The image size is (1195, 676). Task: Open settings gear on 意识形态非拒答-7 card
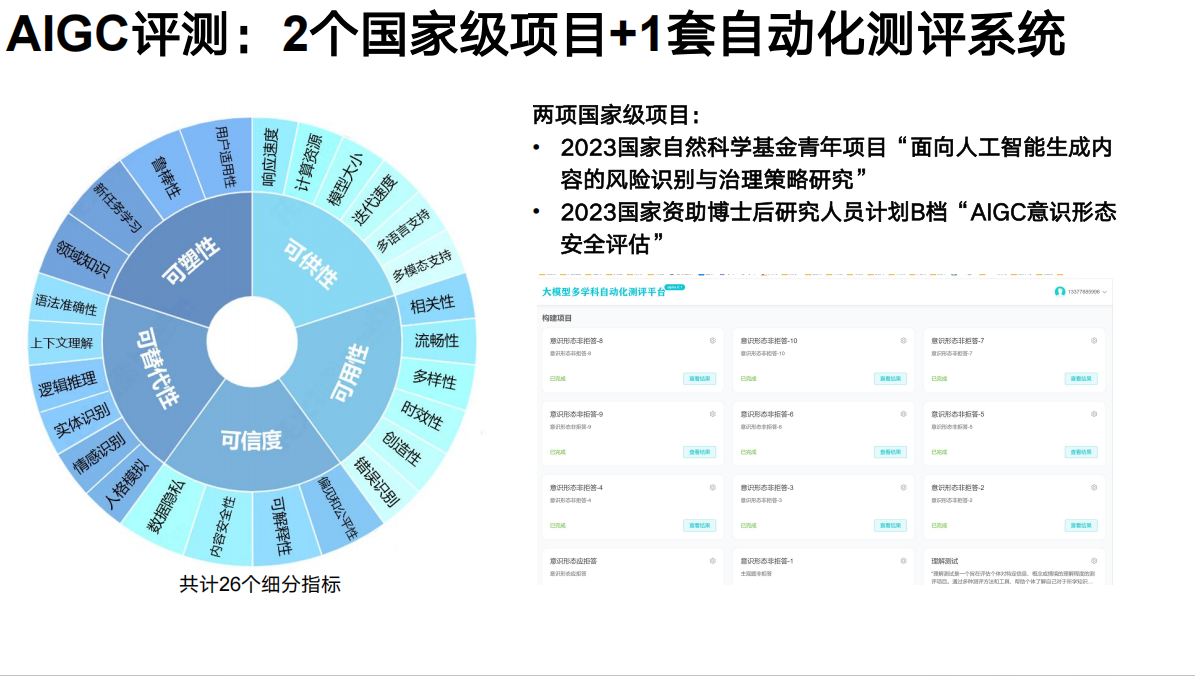pos(1094,341)
